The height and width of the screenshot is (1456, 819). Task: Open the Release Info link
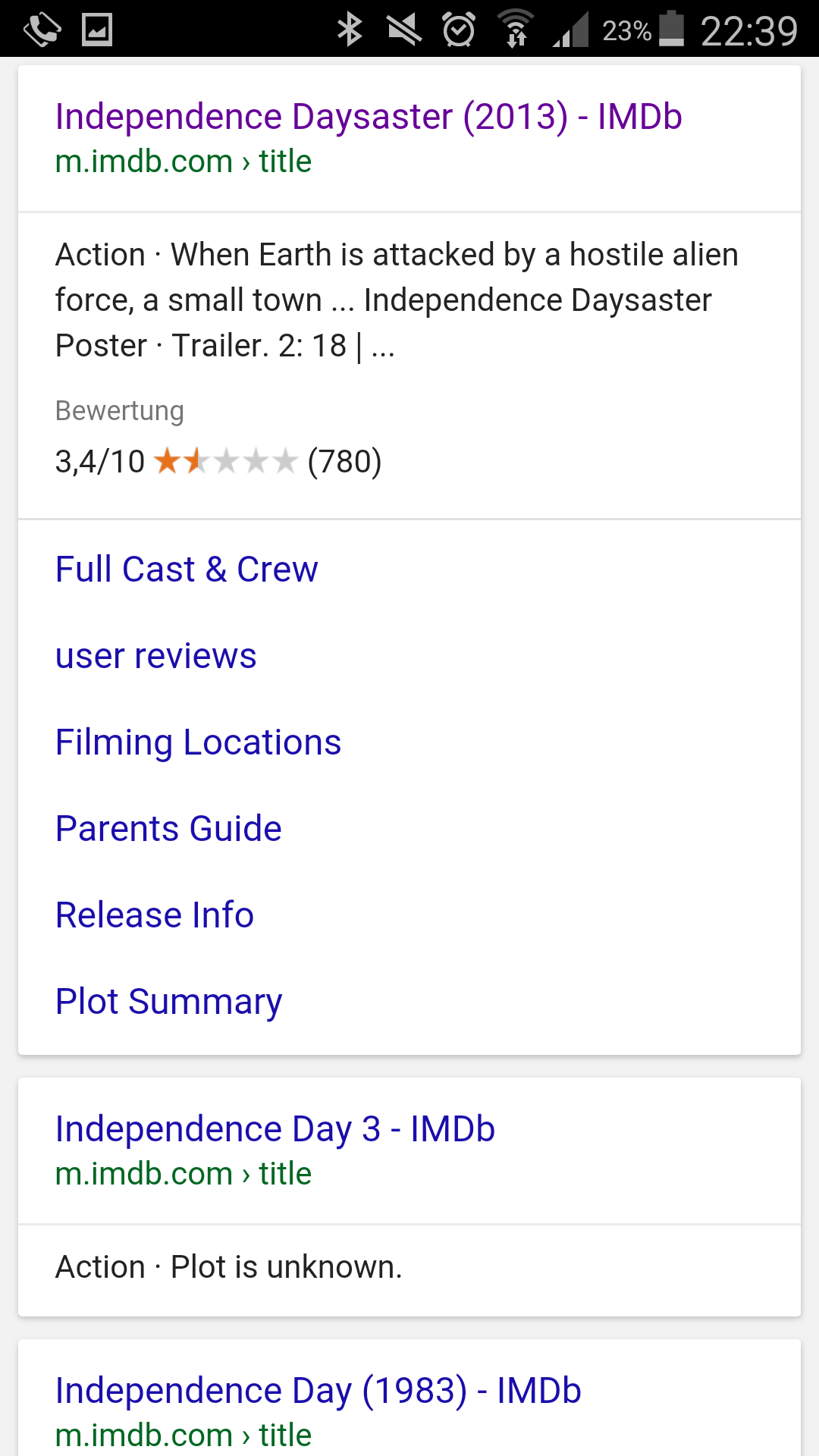pyautogui.click(x=155, y=915)
